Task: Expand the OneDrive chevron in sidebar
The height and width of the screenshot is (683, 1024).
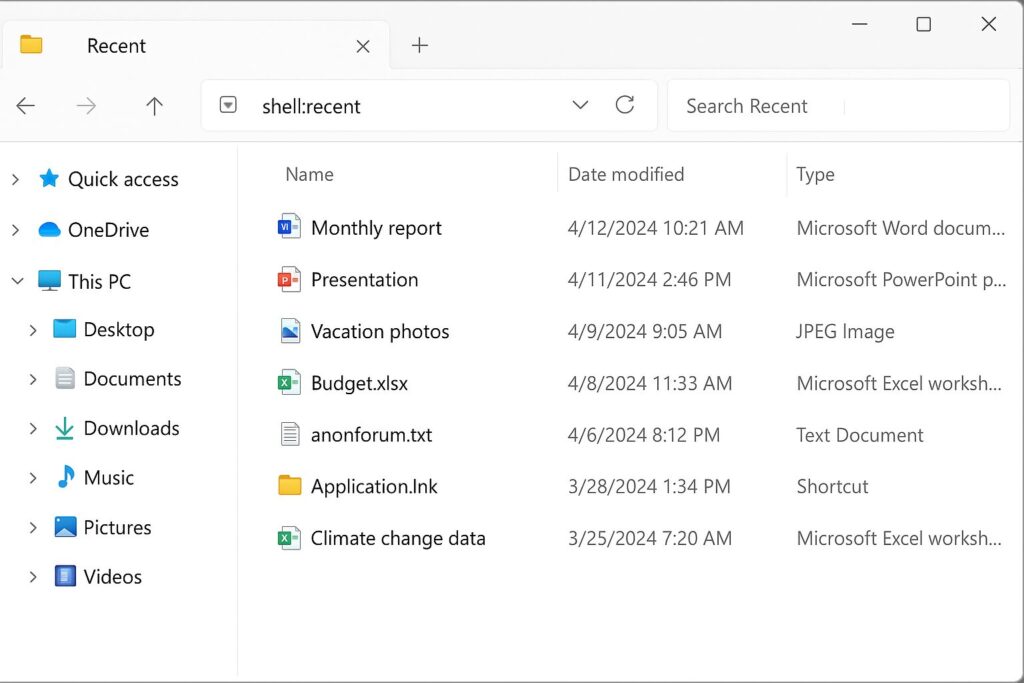Action: click(15, 230)
